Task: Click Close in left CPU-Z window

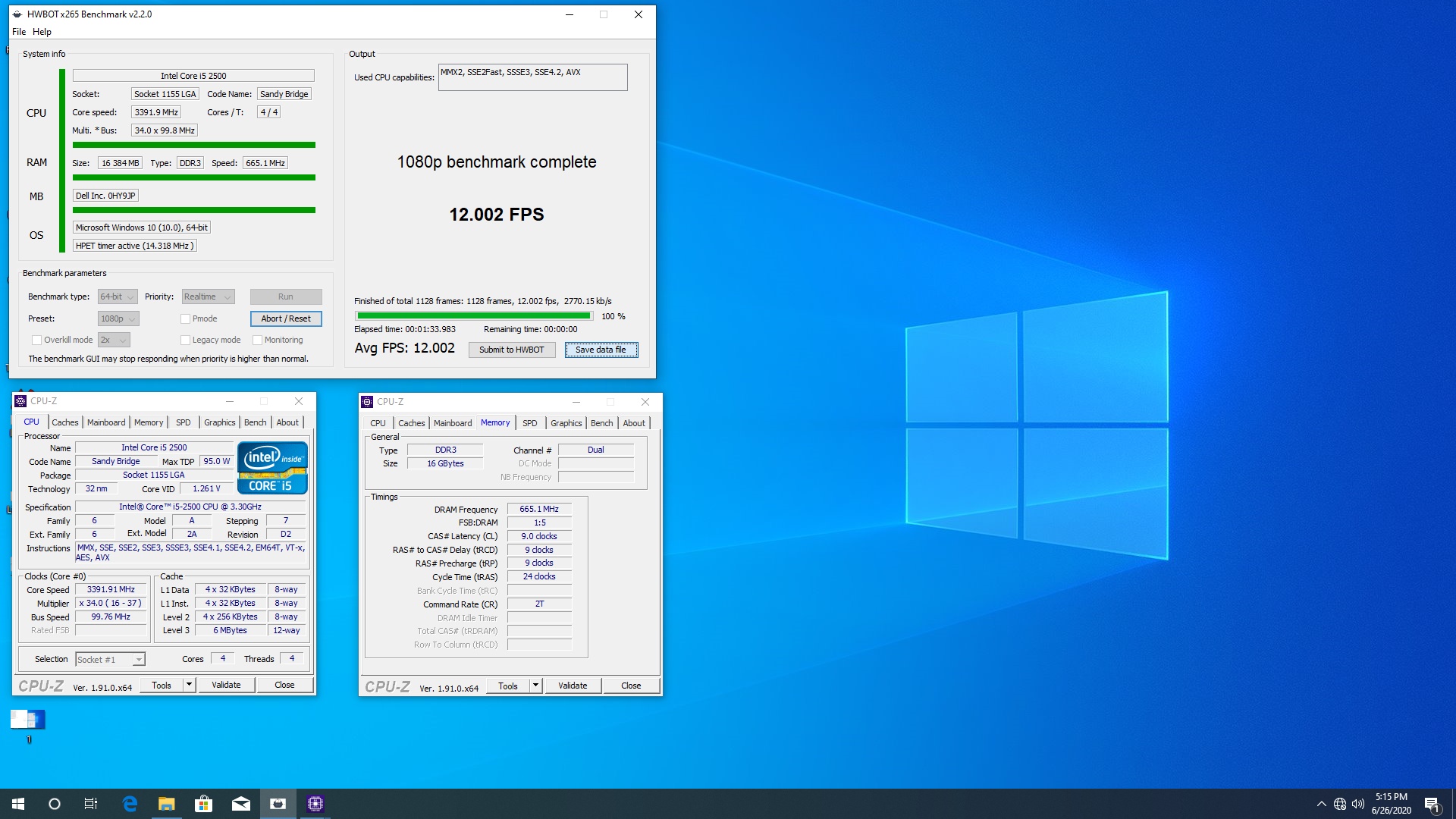Action: pos(284,685)
